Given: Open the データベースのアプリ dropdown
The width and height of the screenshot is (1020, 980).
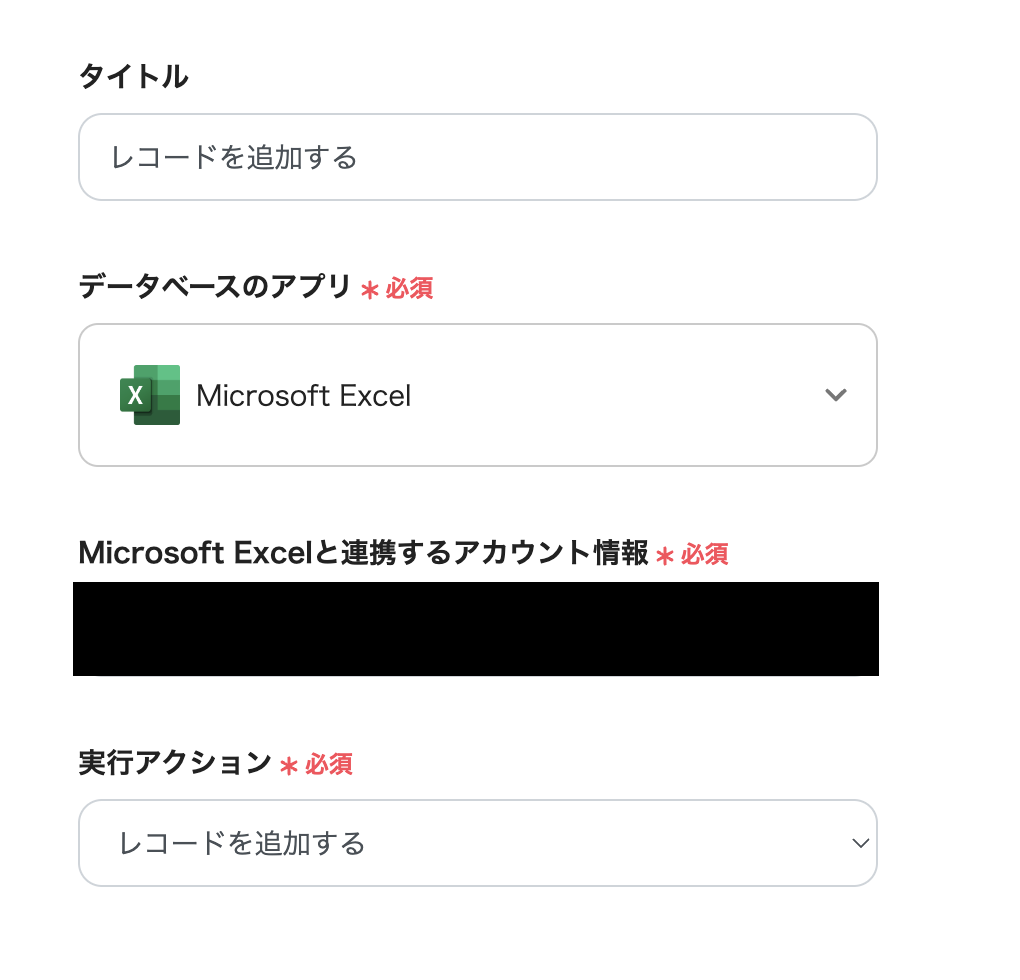Looking at the screenshot, I should [x=477, y=395].
